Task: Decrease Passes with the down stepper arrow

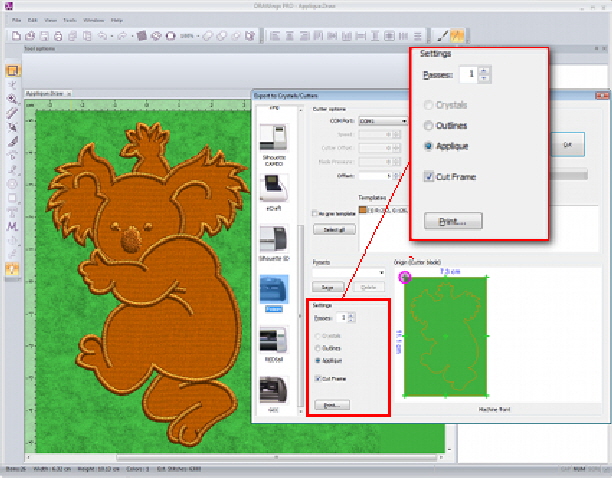Action: click(x=351, y=320)
